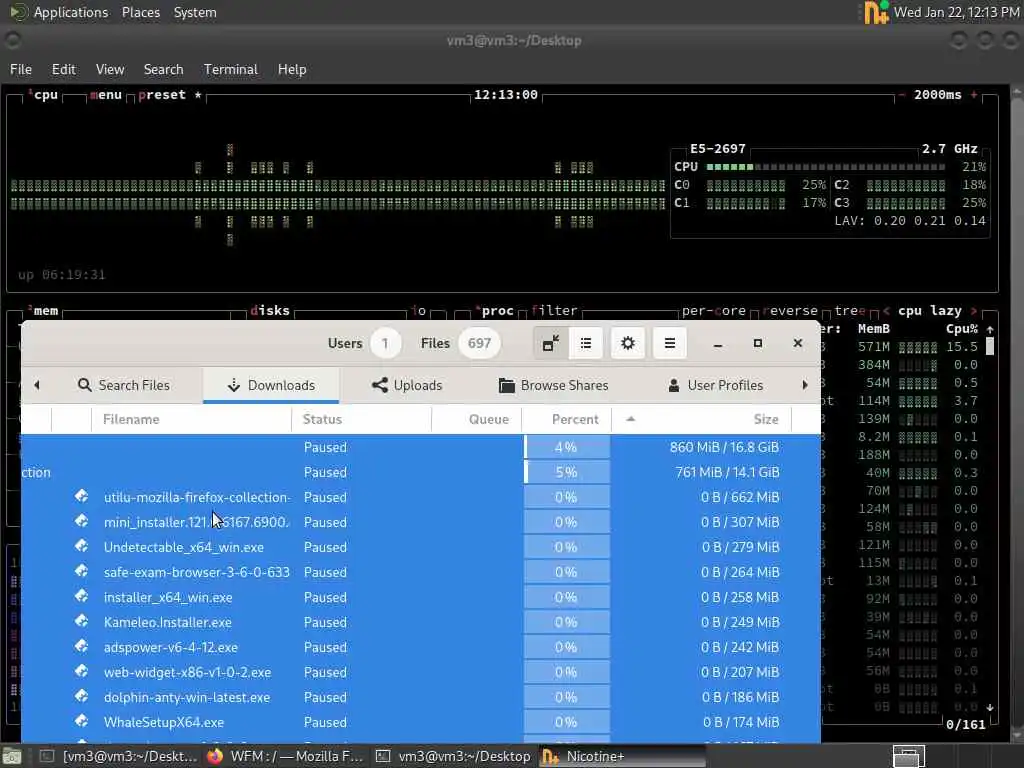1024x768 pixels.
Task: Select the dolphin-anty-win-latest.exe filename
Action: 187,697
